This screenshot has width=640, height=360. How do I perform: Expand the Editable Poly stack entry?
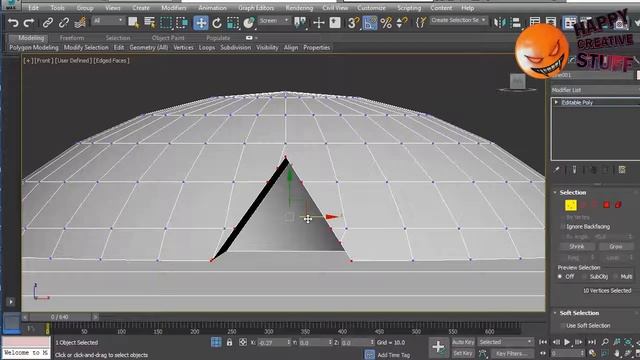point(556,102)
